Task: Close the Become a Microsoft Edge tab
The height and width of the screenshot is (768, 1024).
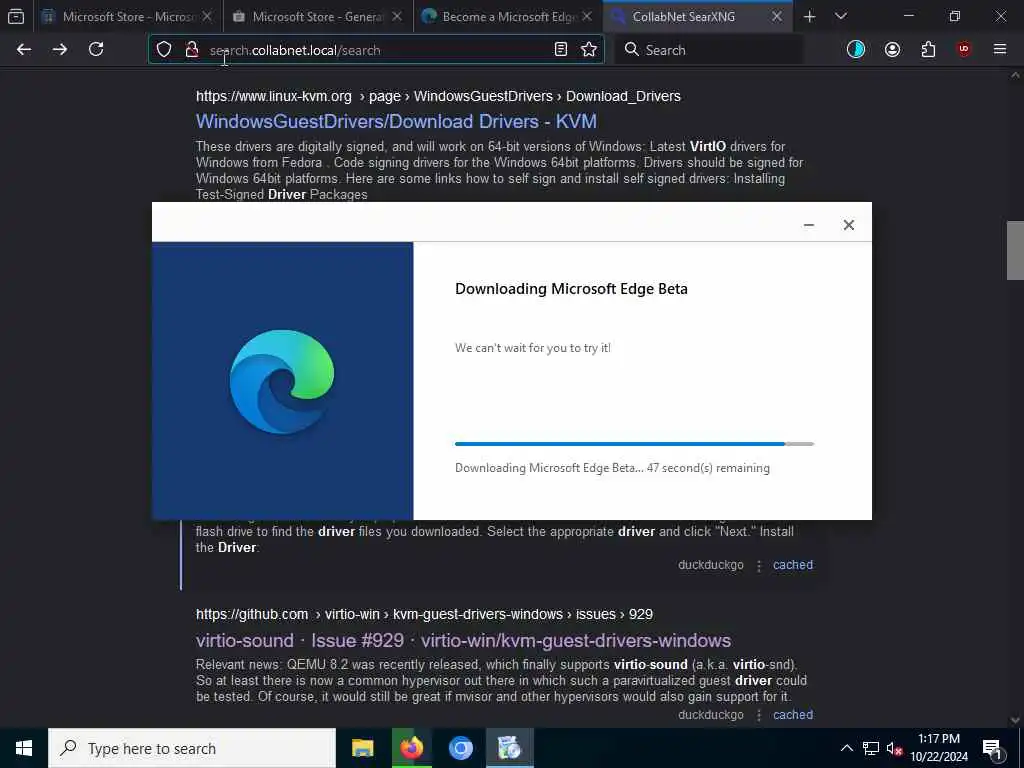Action: pyautogui.click(x=587, y=16)
